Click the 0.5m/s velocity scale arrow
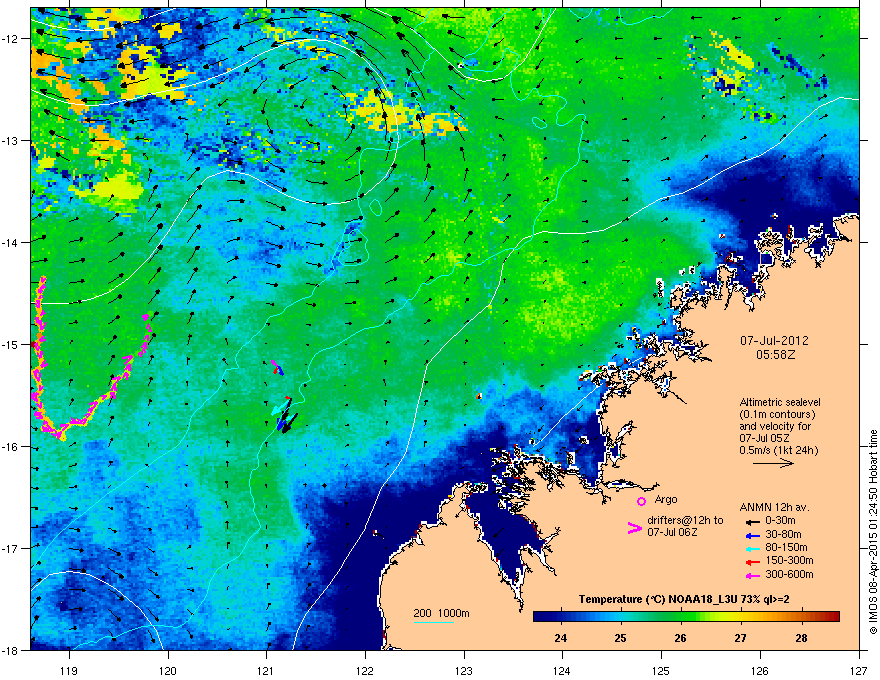880x680 pixels. click(773, 463)
